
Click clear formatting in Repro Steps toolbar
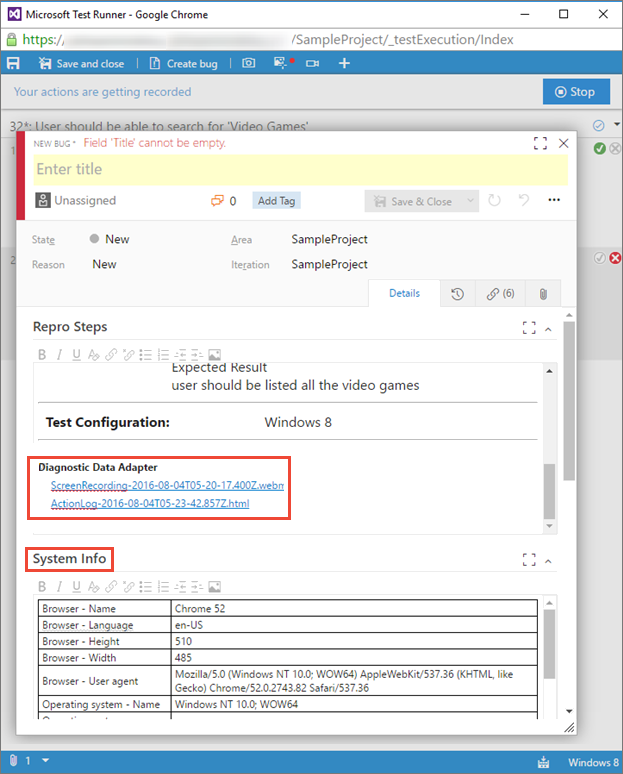[93, 354]
